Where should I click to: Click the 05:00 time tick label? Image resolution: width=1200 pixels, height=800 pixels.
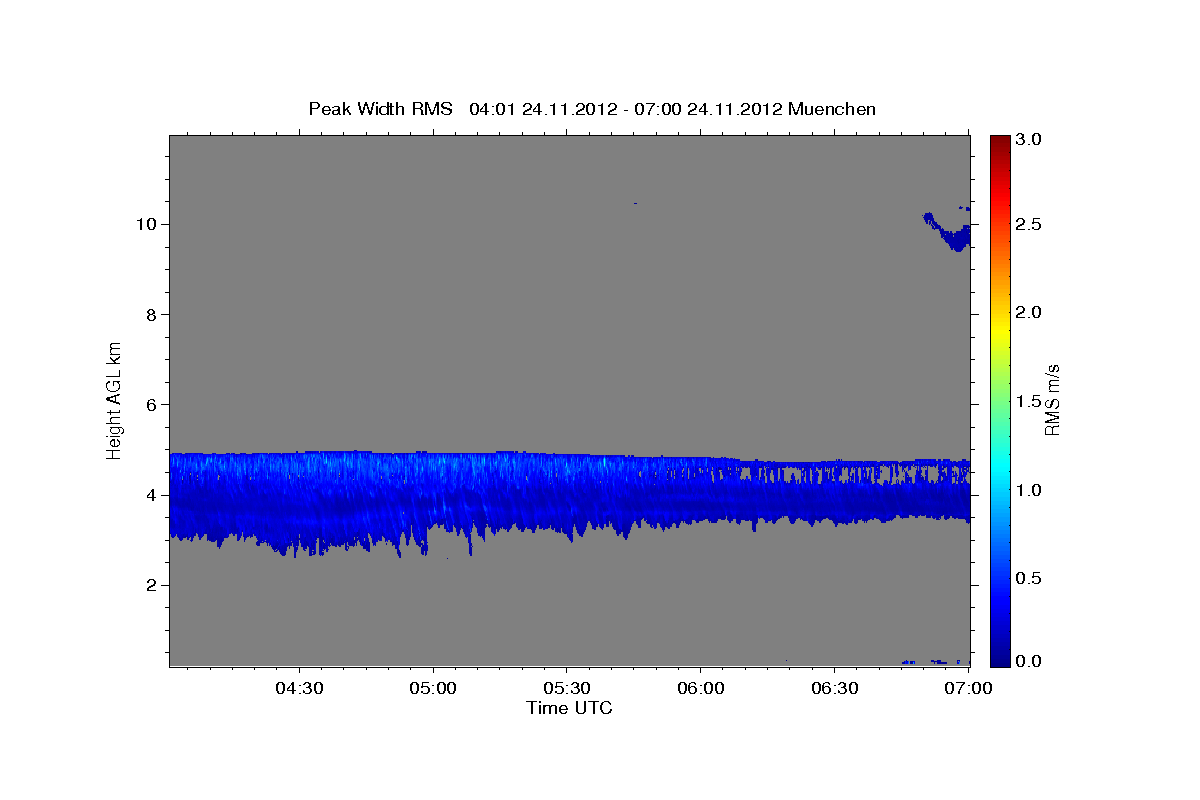pos(434,688)
